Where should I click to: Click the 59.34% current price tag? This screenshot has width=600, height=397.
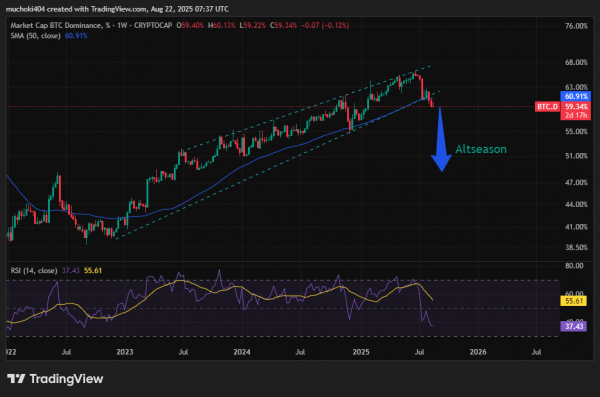pos(576,106)
